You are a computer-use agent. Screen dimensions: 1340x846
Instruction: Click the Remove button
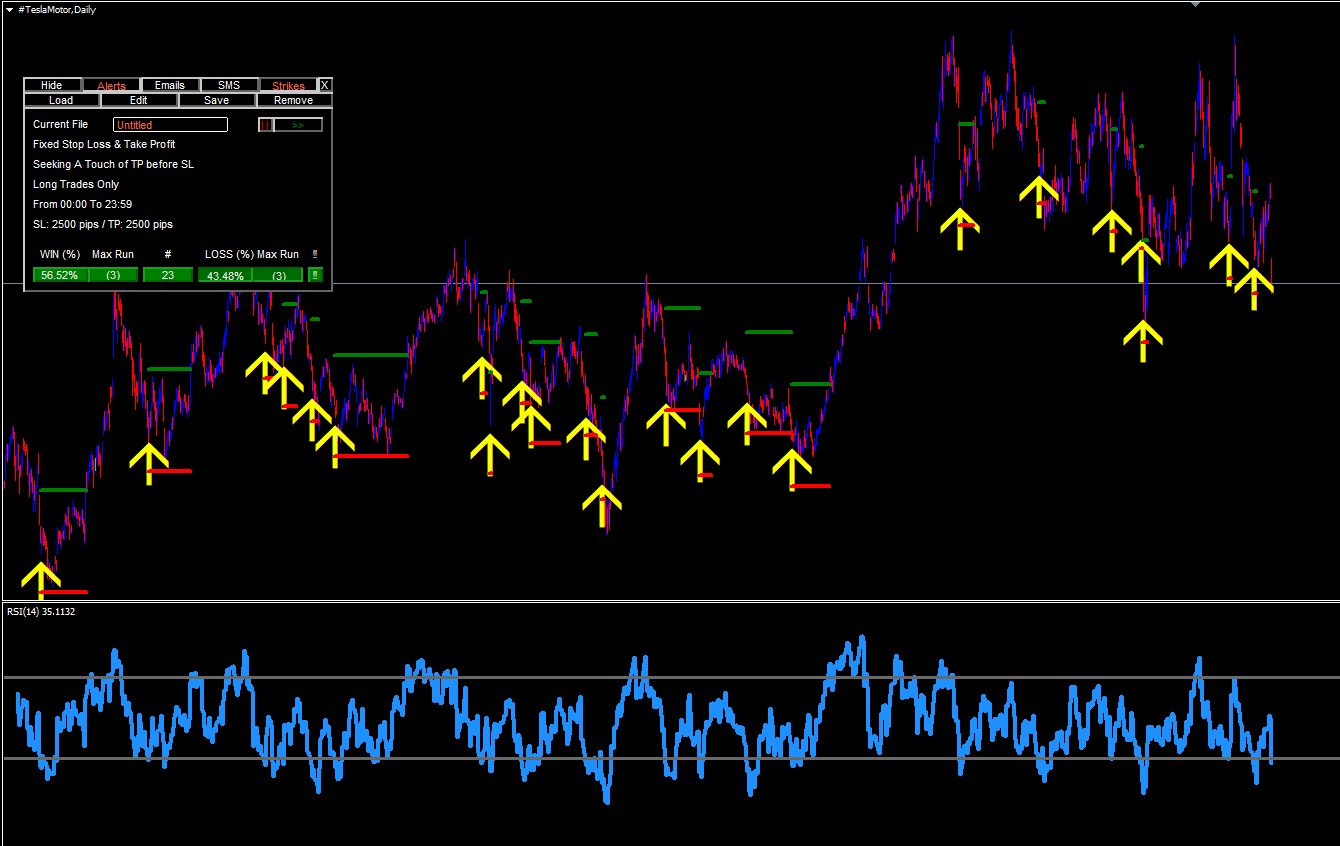click(293, 100)
